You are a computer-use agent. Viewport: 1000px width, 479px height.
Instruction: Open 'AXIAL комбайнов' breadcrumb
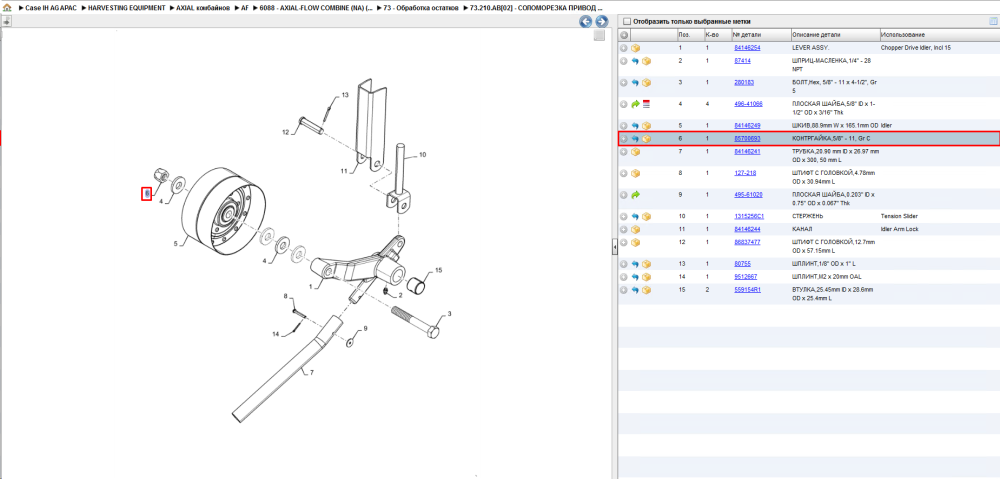(x=202, y=8)
